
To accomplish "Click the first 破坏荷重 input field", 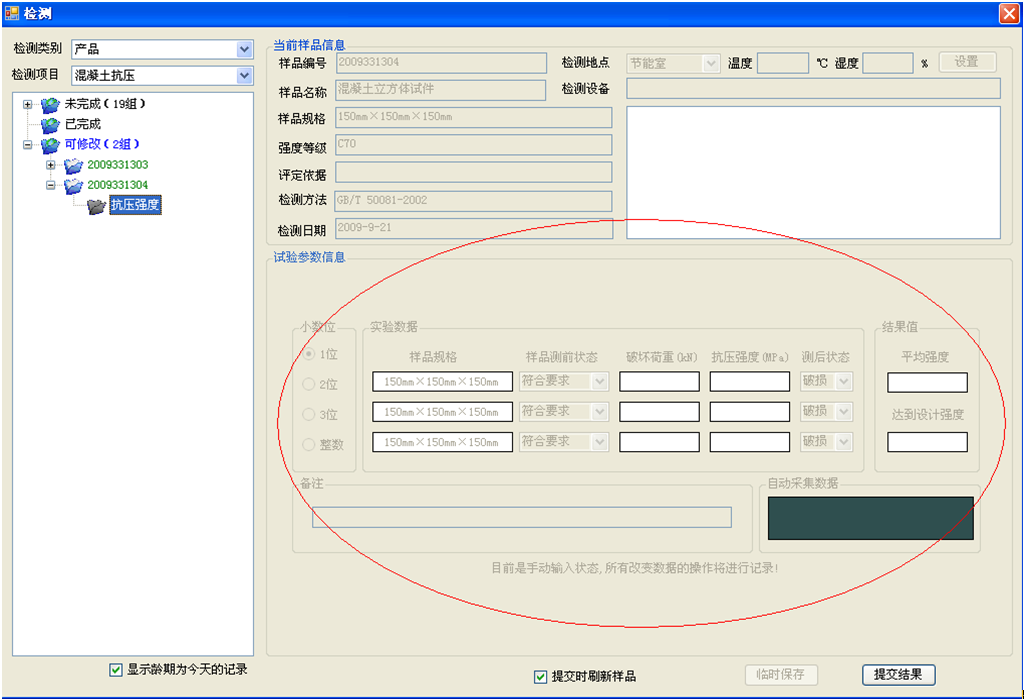I will coord(659,381).
